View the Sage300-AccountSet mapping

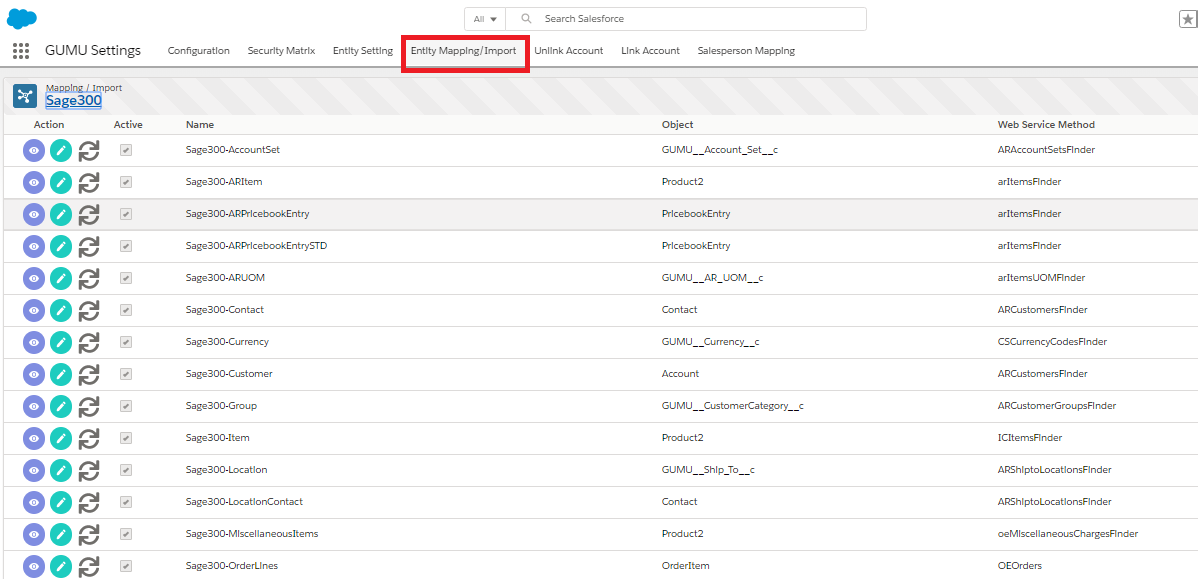coord(34,150)
